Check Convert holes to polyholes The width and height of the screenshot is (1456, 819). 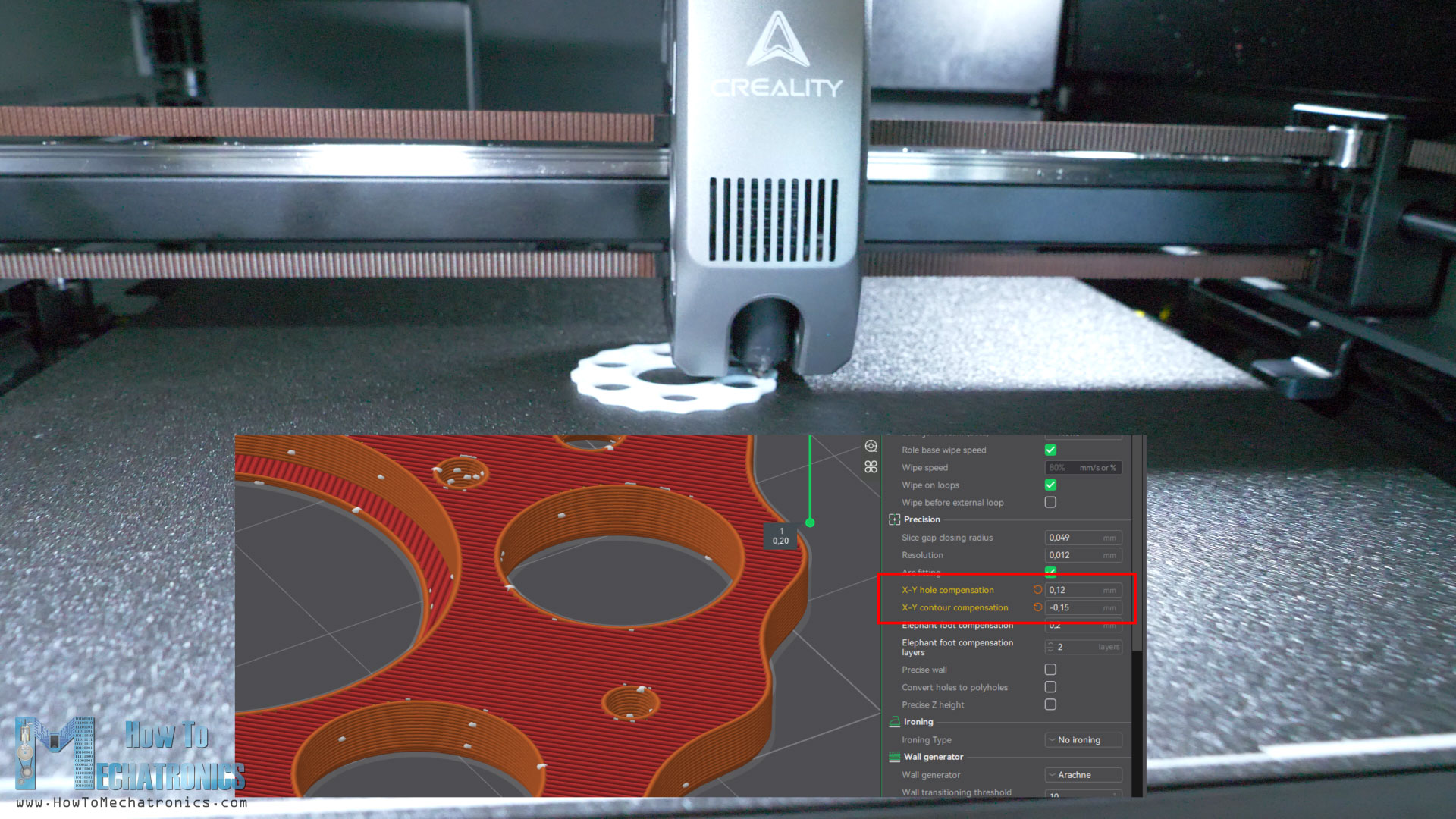(x=1050, y=687)
